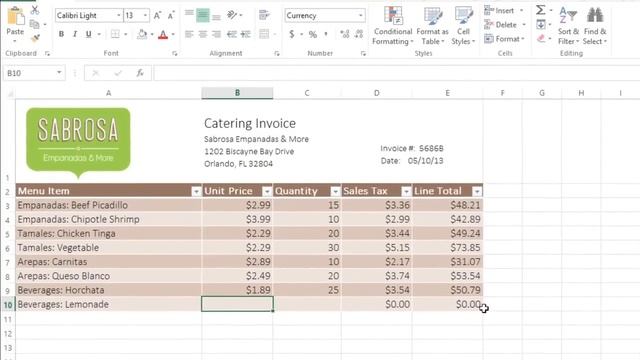
Task: Click inside the formula bar
Action: [396, 73]
